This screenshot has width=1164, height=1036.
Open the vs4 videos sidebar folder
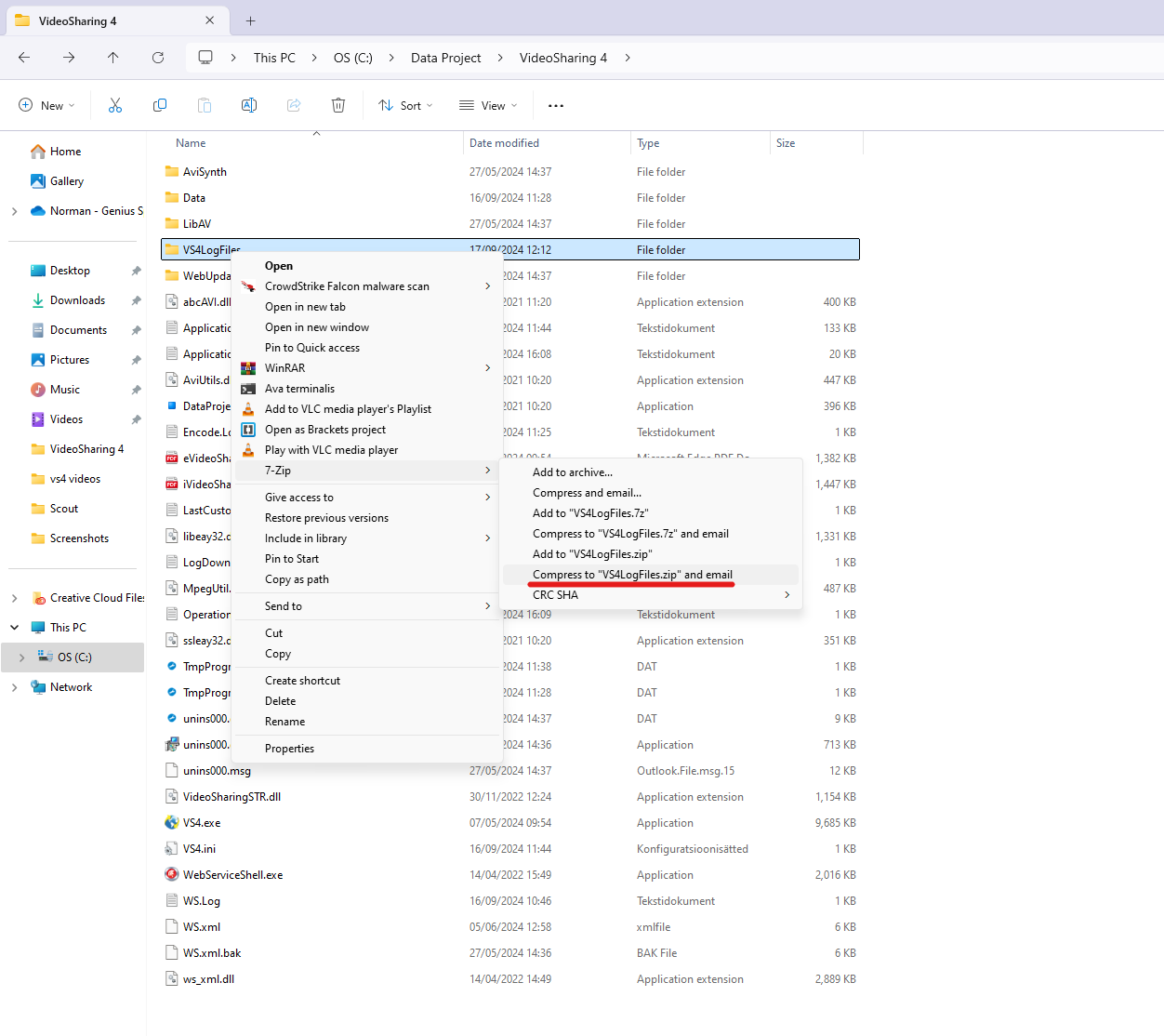click(75, 479)
